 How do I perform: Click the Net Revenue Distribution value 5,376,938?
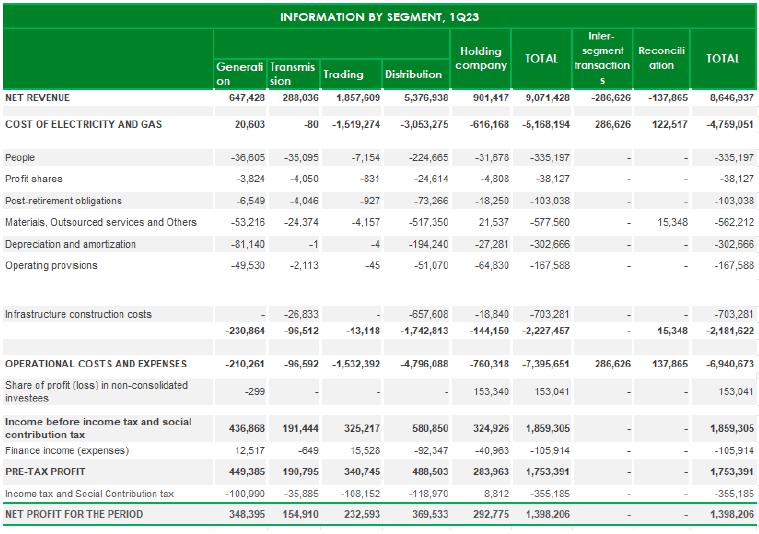[x=419, y=99]
